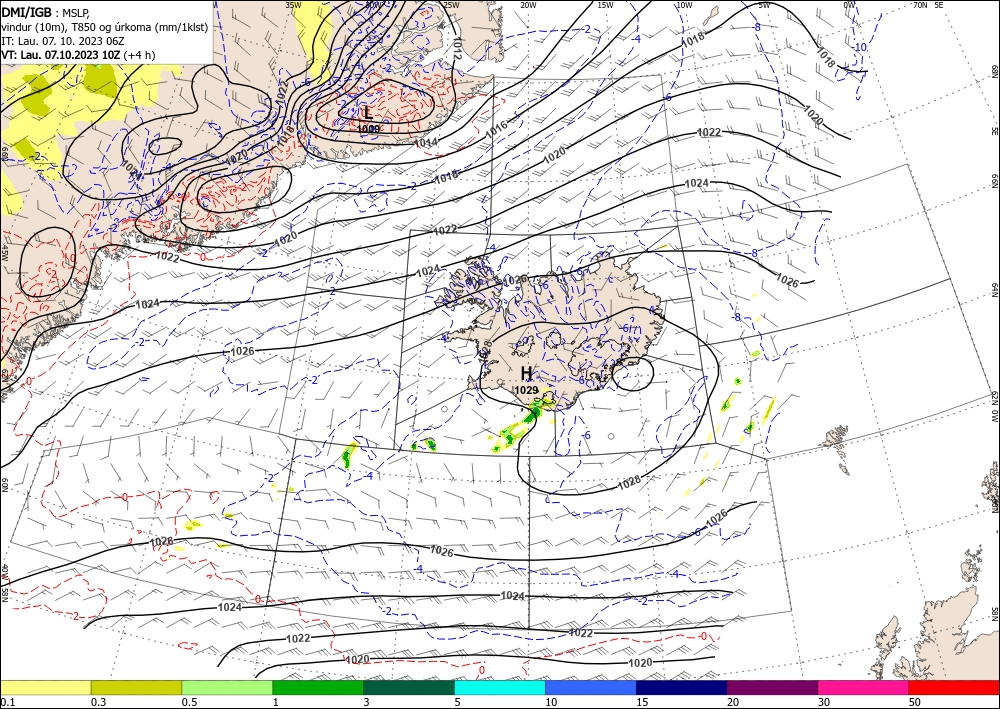Select the green 1–3 legend color band
Viewport: 1000px width, 709px height.
[x=318, y=687]
